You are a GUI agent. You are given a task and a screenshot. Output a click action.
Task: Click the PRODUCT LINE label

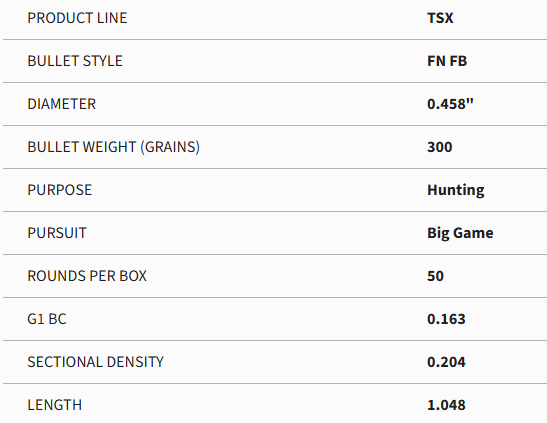[77, 18]
